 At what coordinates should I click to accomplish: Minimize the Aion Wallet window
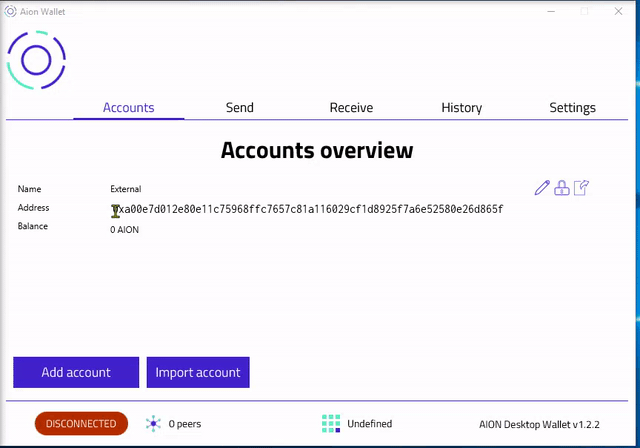(551, 11)
